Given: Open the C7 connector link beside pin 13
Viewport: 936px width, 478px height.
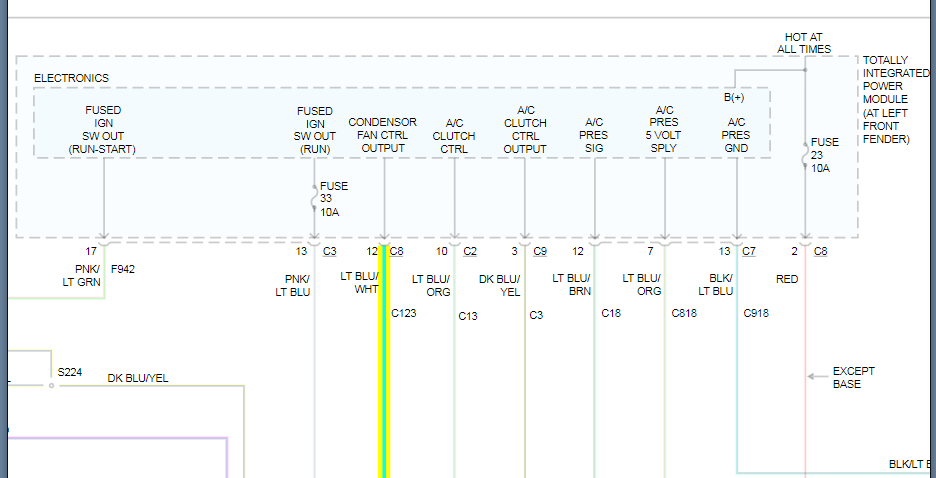Looking at the screenshot, I should (x=749, y=252).
